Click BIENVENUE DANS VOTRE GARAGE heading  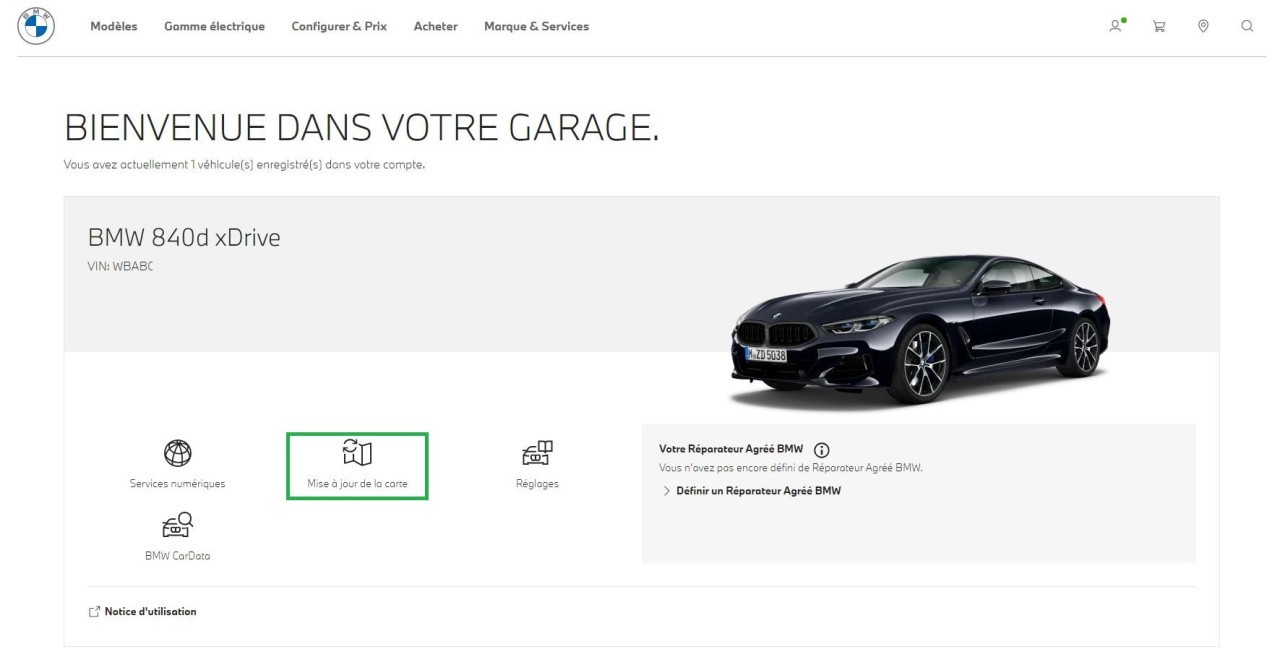(x=361, y=128)
